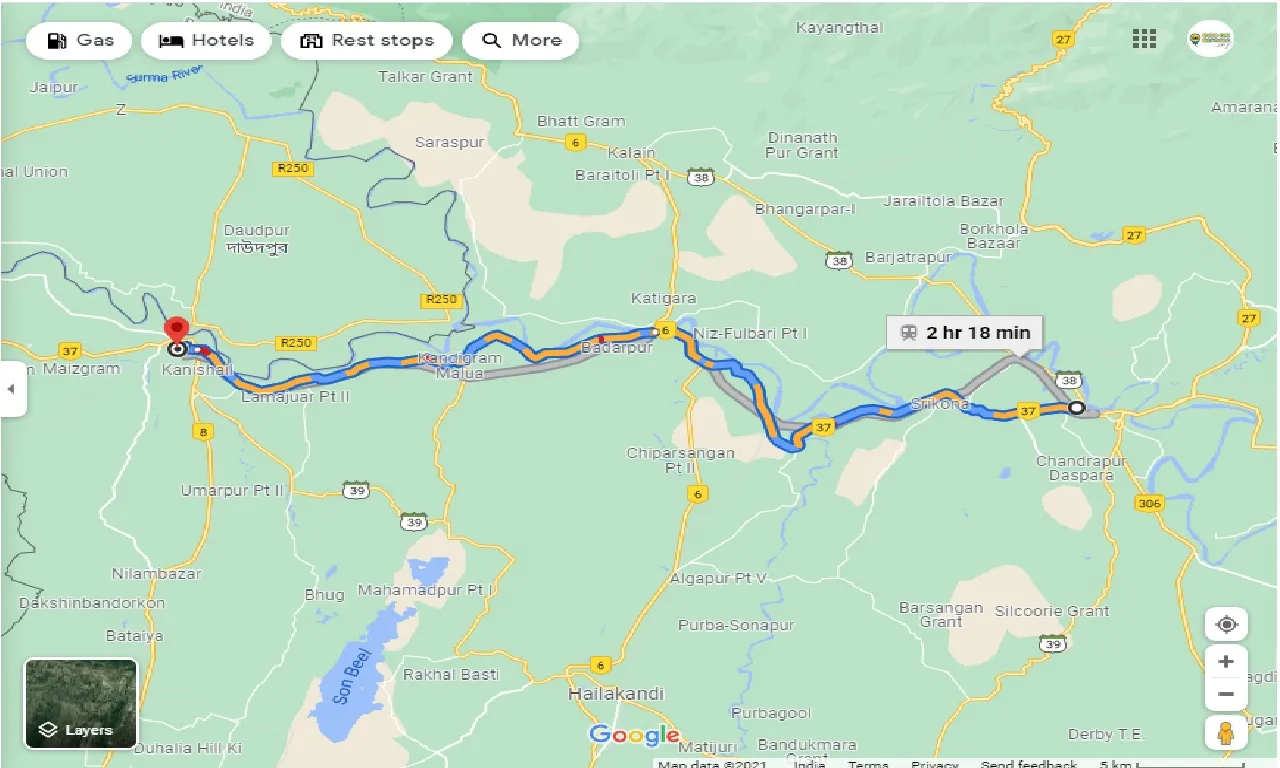
Task: Show Rest stops on the map
Action: (366, 41)
